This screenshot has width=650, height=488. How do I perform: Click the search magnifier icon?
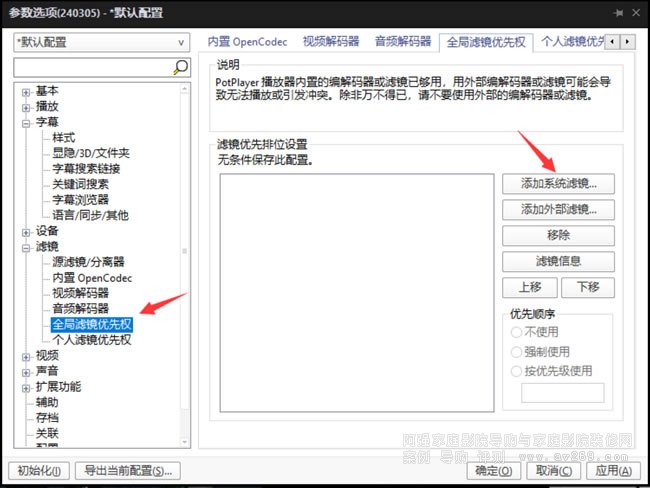180,68
